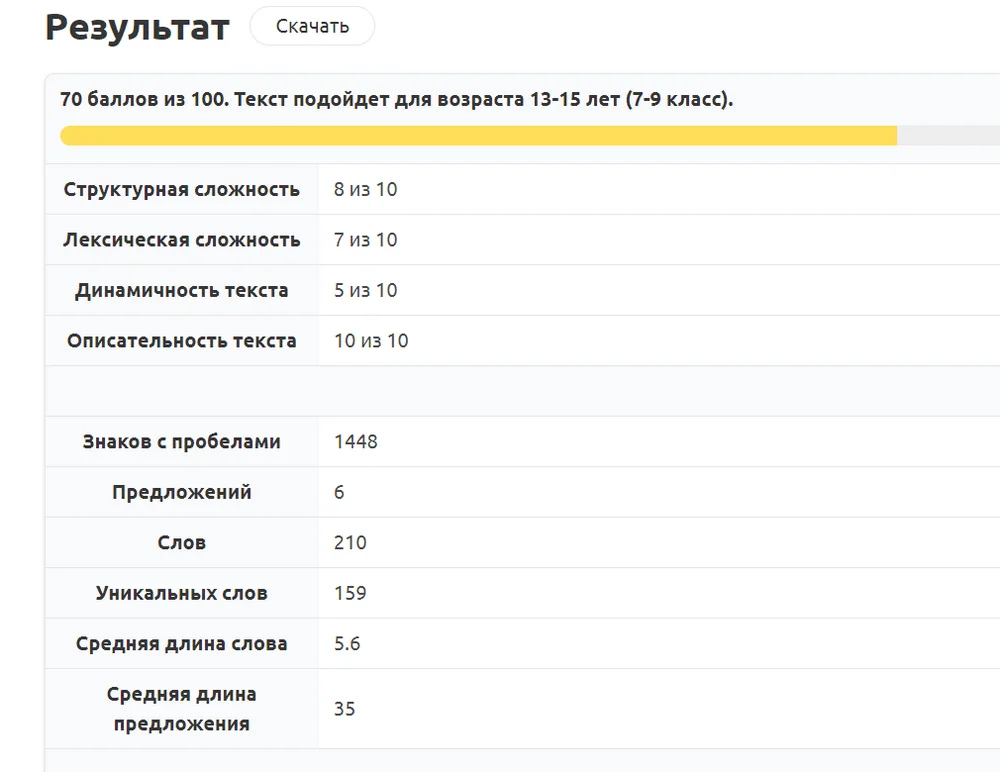Select the Структурная сложность row label
This screenshot has width=1000, height=772.
(181, 189)
